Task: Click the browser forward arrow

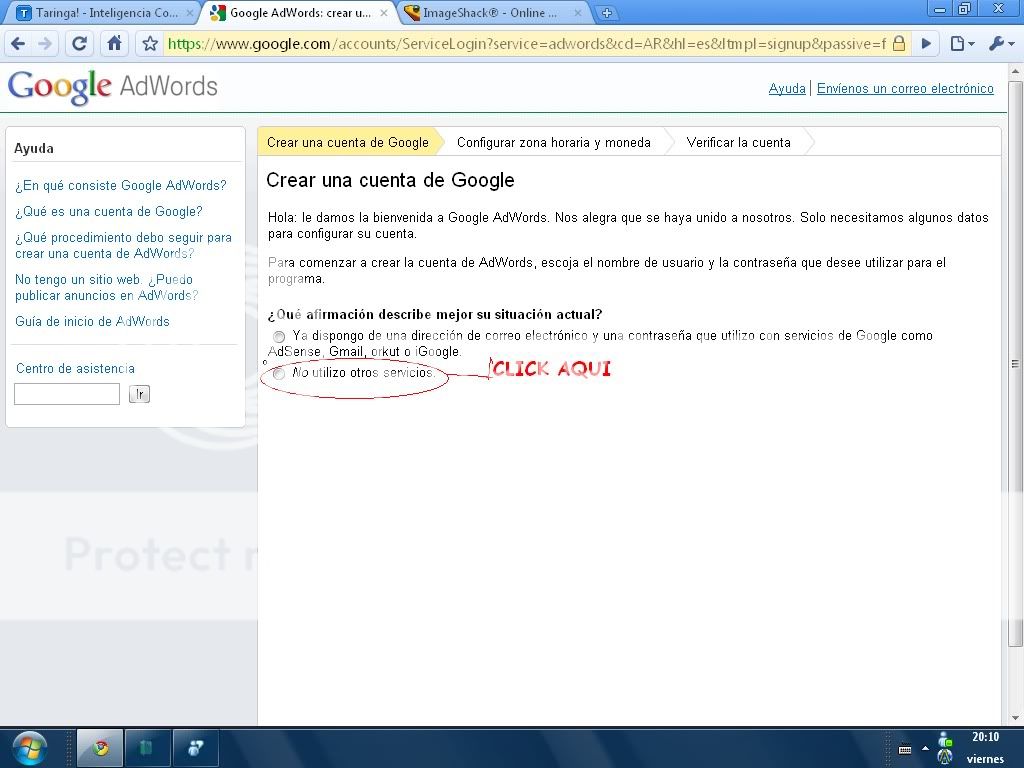Action: pos(45,44)
